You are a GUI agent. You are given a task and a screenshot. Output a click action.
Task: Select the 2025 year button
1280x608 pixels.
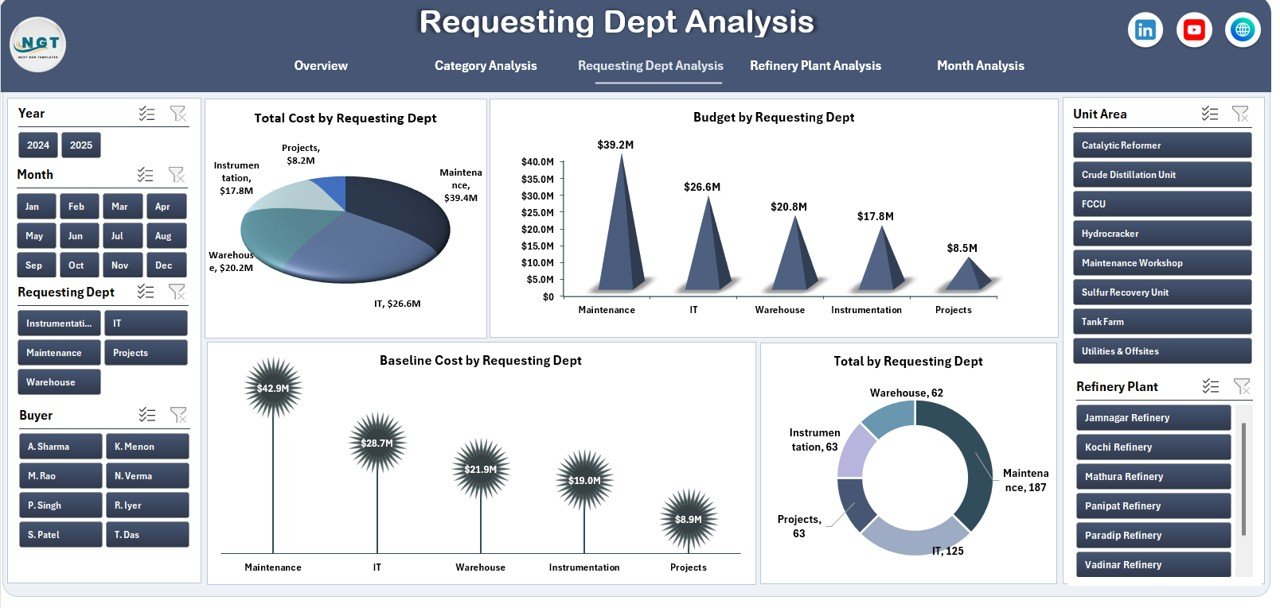click(81, 146)
